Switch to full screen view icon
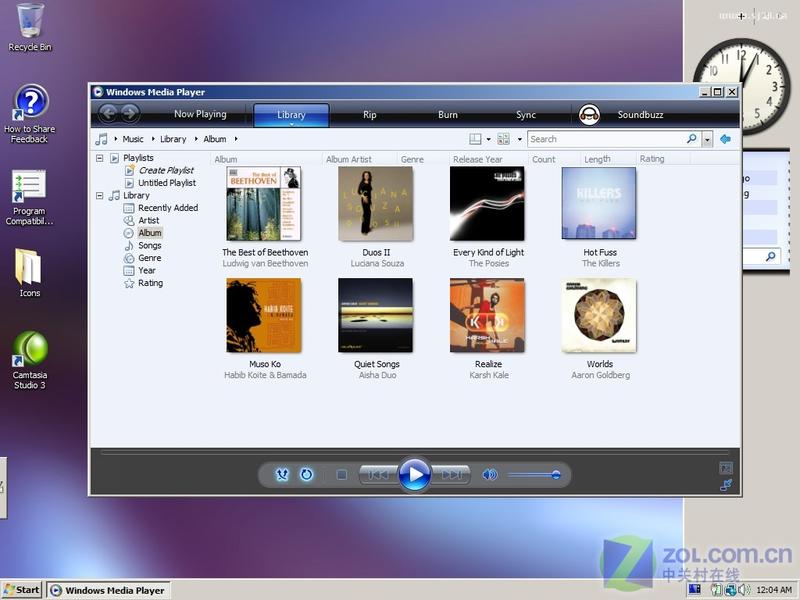Image resolution: width=800 pixels, height=600 pixels. tap(726, 468)
